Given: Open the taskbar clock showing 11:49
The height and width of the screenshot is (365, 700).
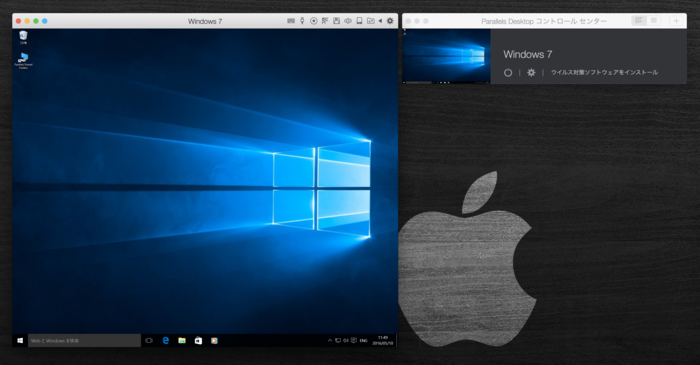Looking at the screenshot, I should tap(383, 340).
